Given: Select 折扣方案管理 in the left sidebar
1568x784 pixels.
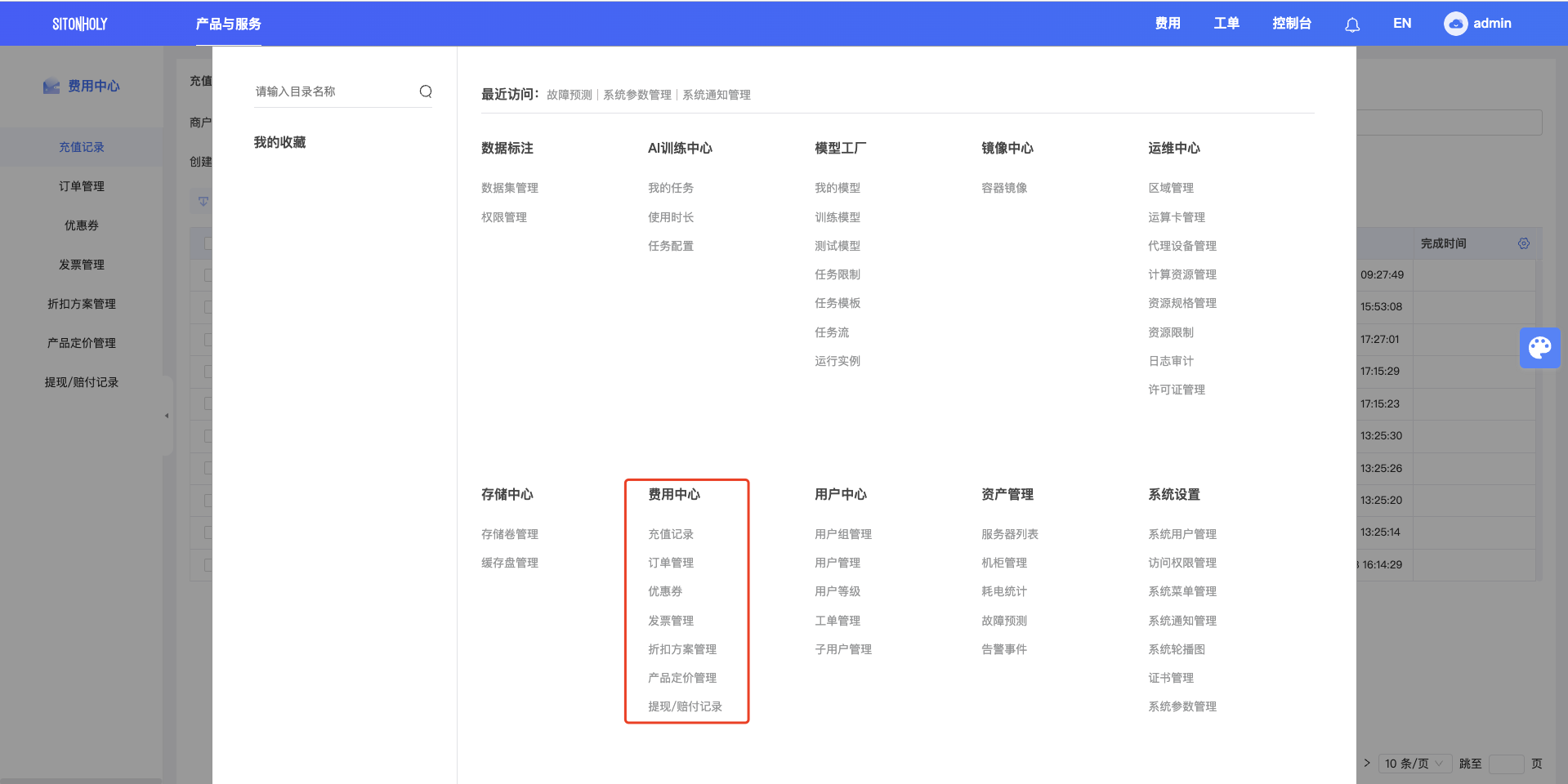Looking at the screenshot, I should [x=82, y=304].
